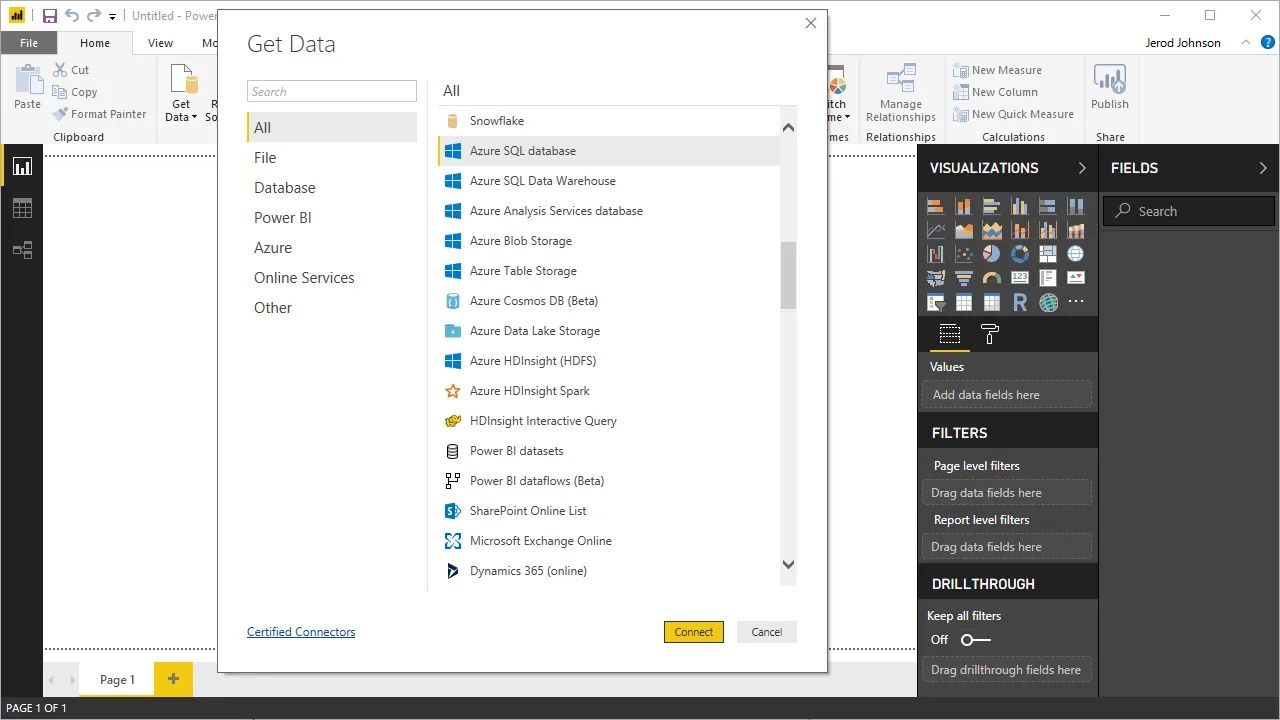Image resolution: width=1280 pixels, height=720 pixels.
Task: Select the Slicer visualization
Action: [935, 302]
